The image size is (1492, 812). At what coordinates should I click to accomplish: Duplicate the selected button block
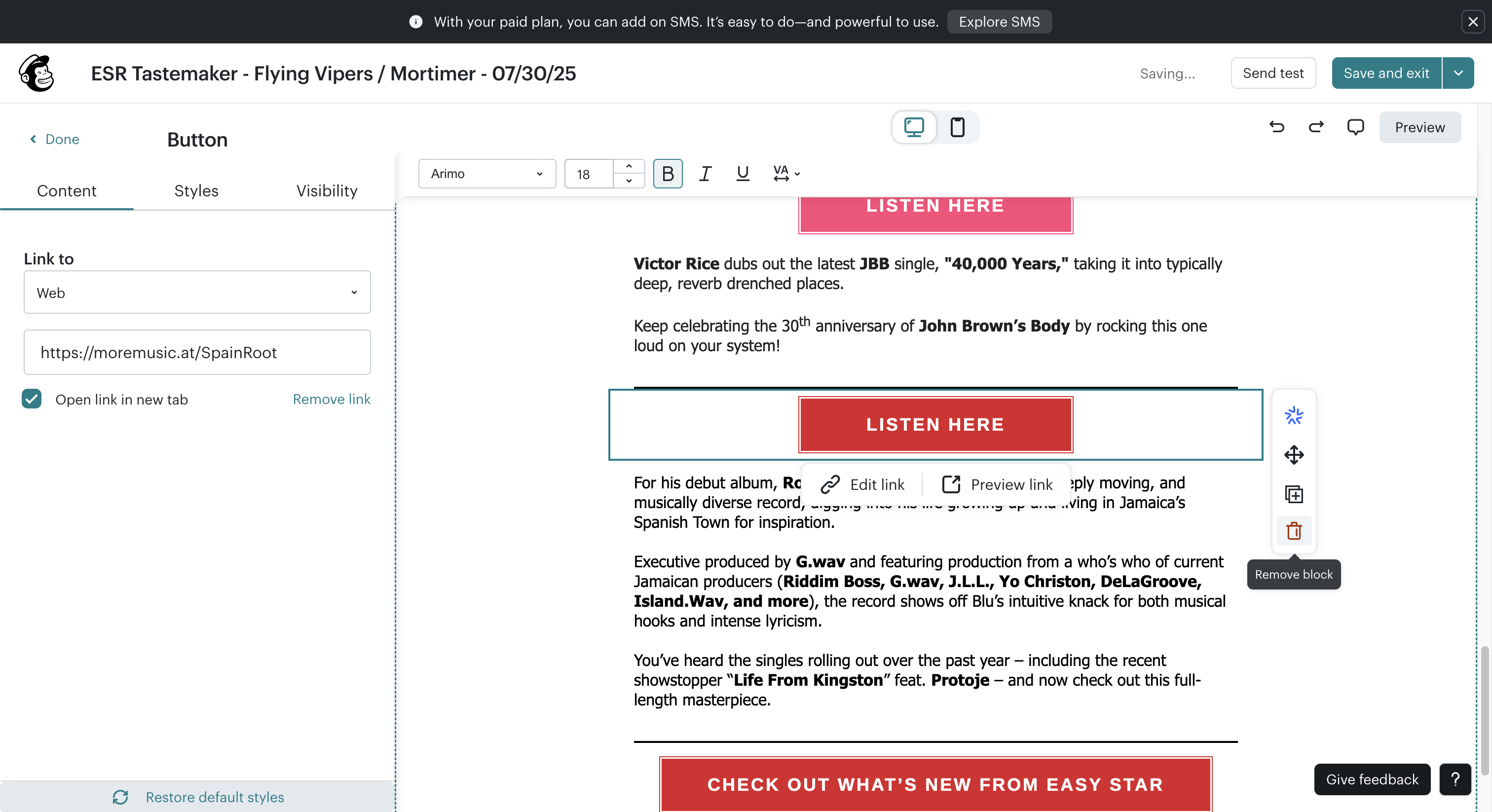tap(1293, 494)
